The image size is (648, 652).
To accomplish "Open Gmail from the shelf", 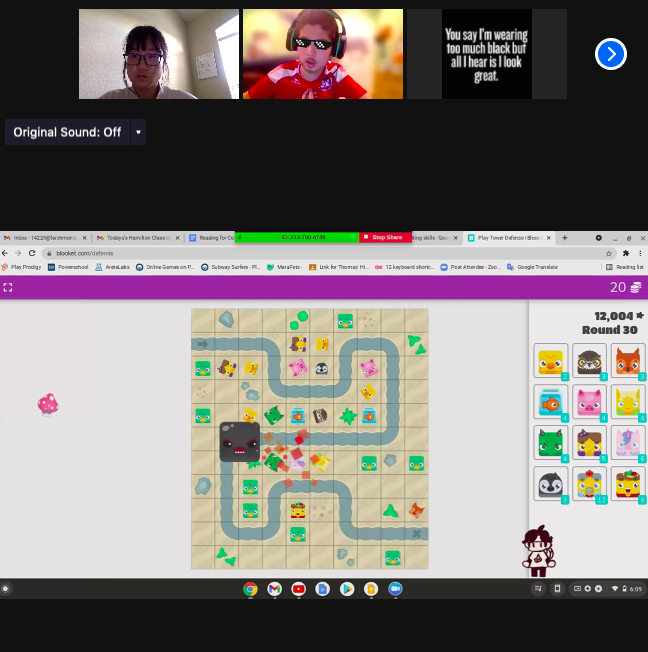I will tap(275, 589).
